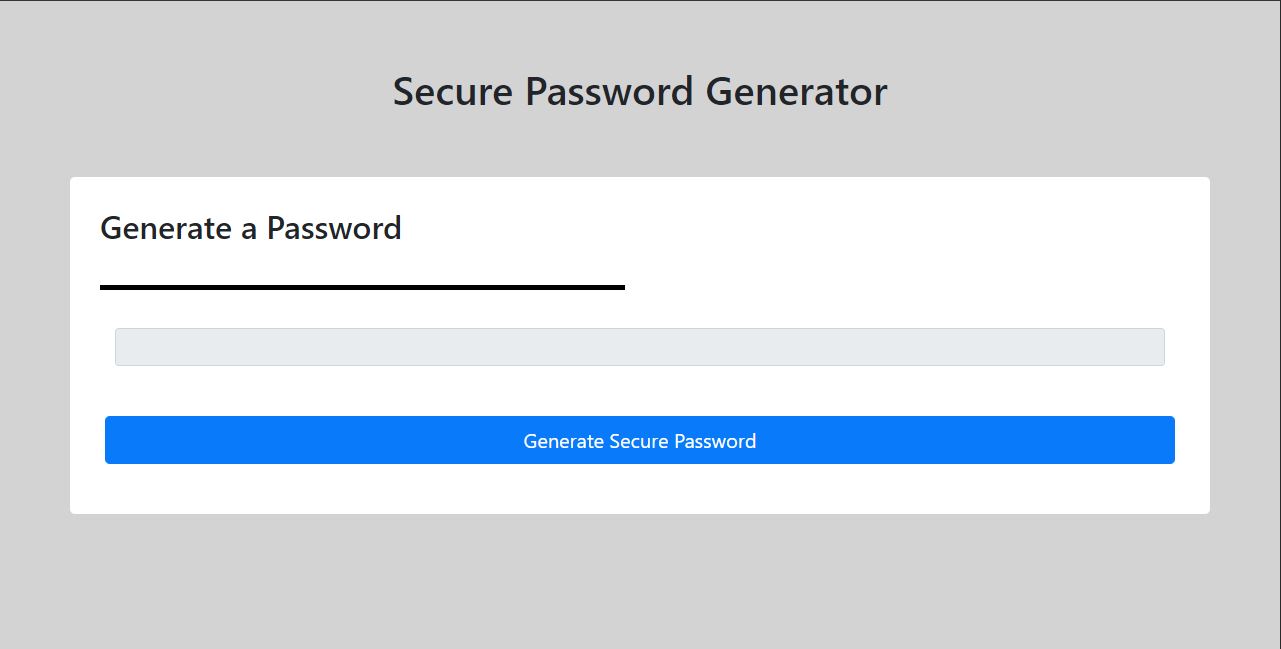
Task: Click the Generate a Password heading
Action: point(250,228)
